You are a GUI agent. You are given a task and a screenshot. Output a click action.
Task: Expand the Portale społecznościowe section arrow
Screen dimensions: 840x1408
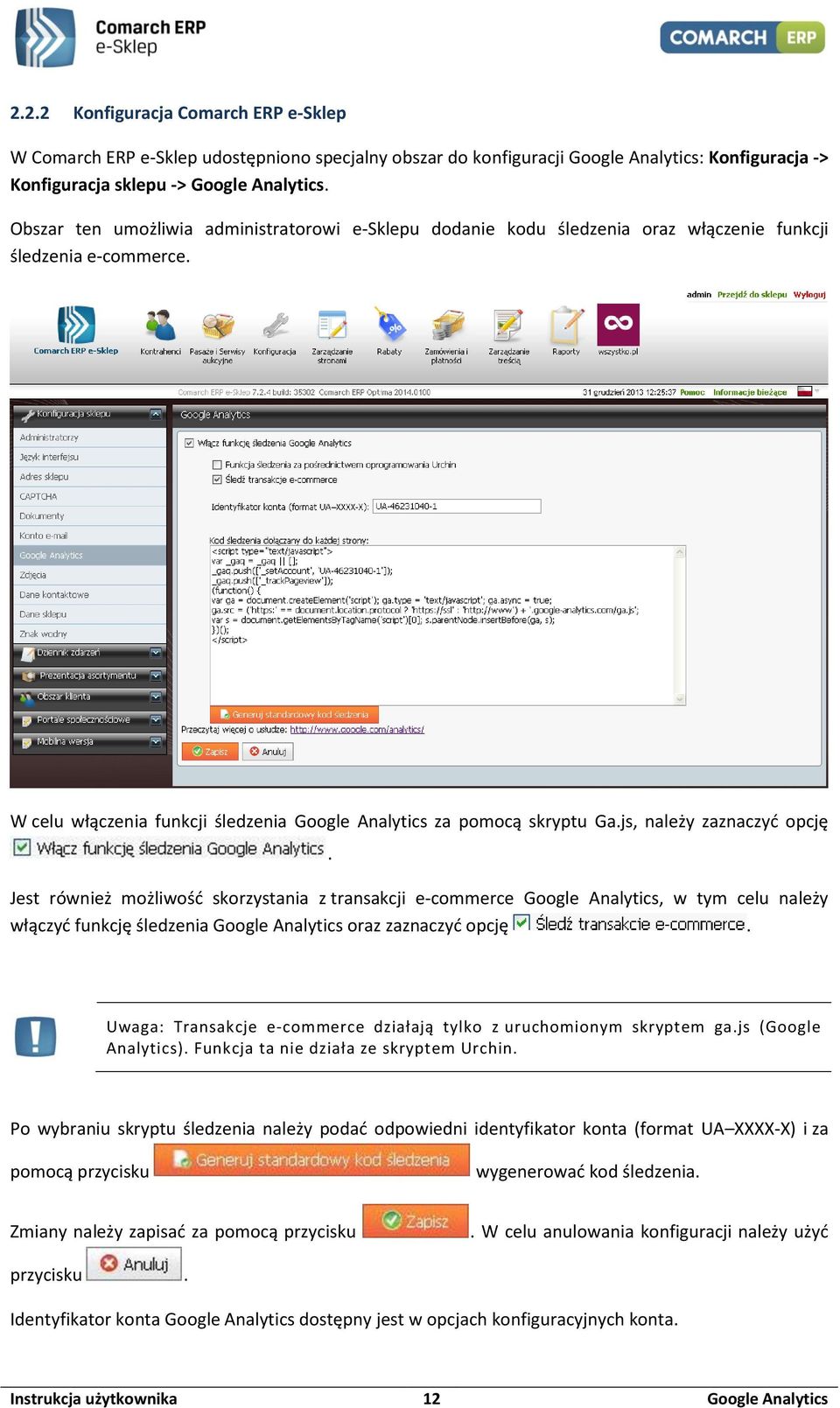click(x=156, y=719)
